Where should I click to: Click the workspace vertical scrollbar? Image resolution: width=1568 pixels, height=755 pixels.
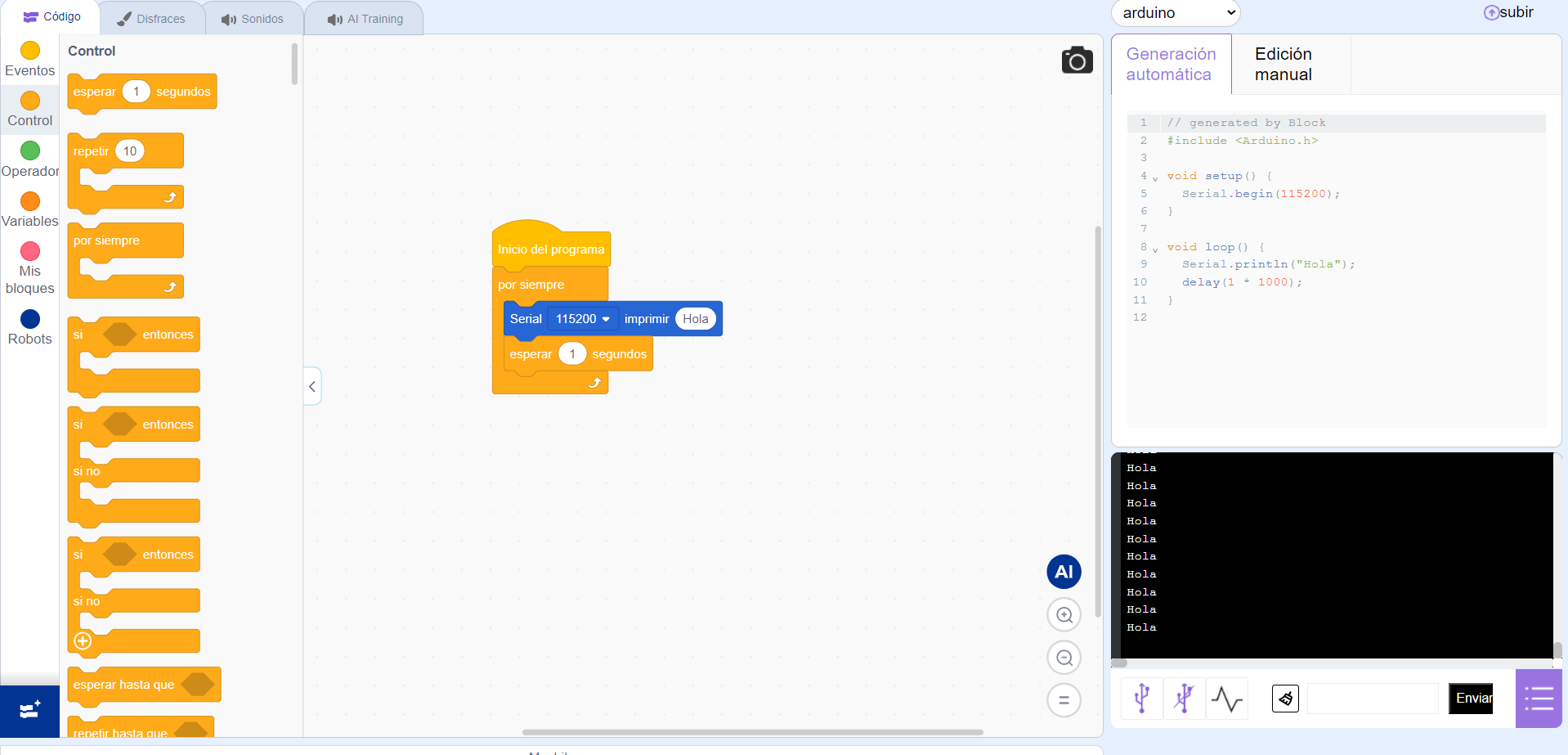(1098, 421)
